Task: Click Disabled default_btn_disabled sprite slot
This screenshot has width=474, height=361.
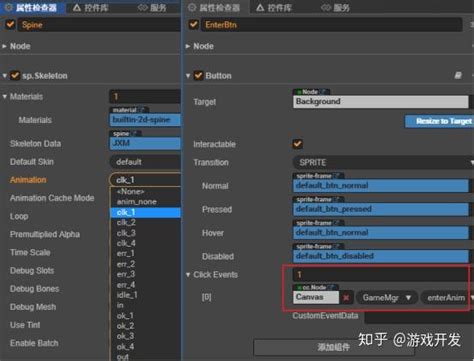Action: [381, 256]
